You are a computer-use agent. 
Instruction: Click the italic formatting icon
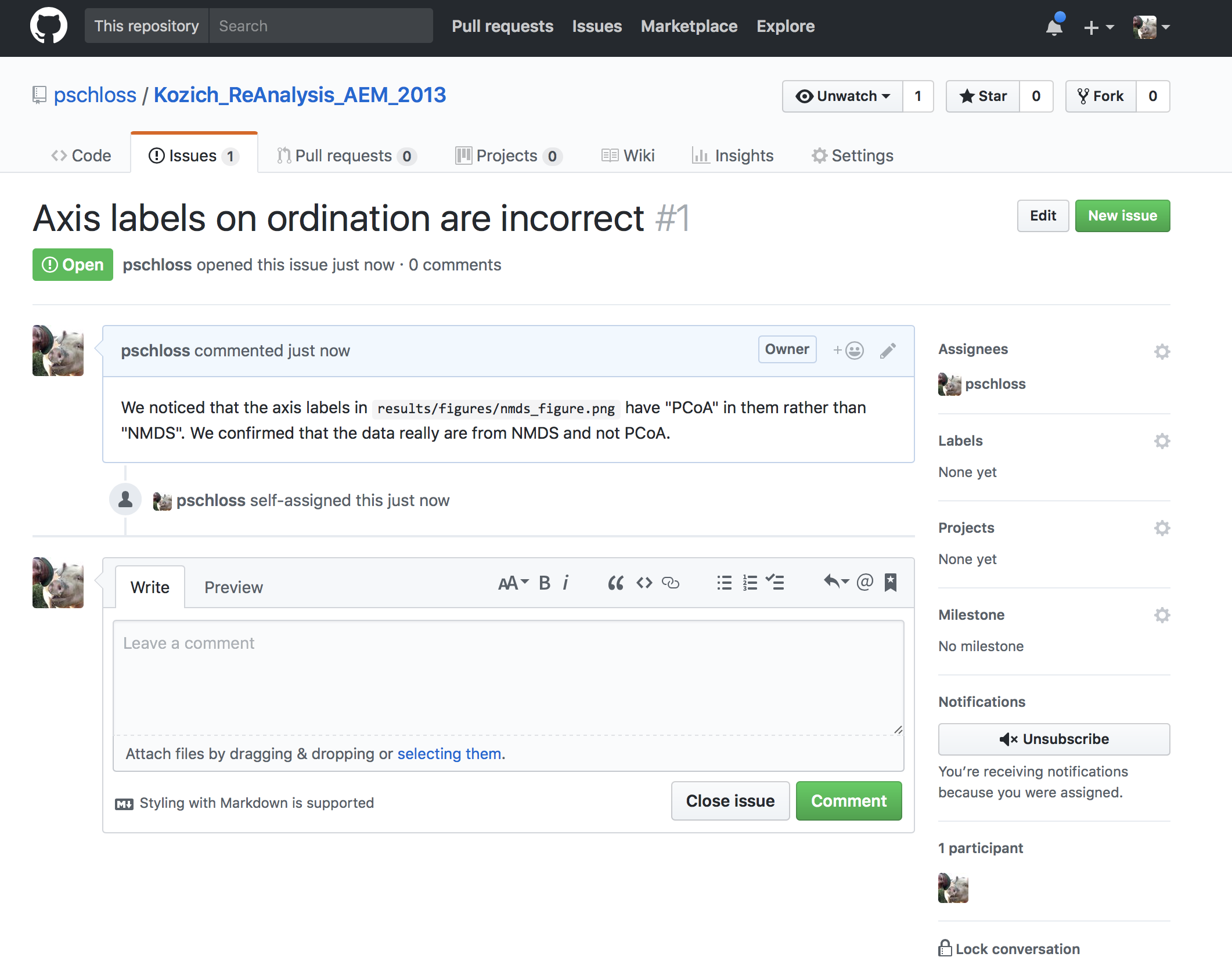click(566, 583)
